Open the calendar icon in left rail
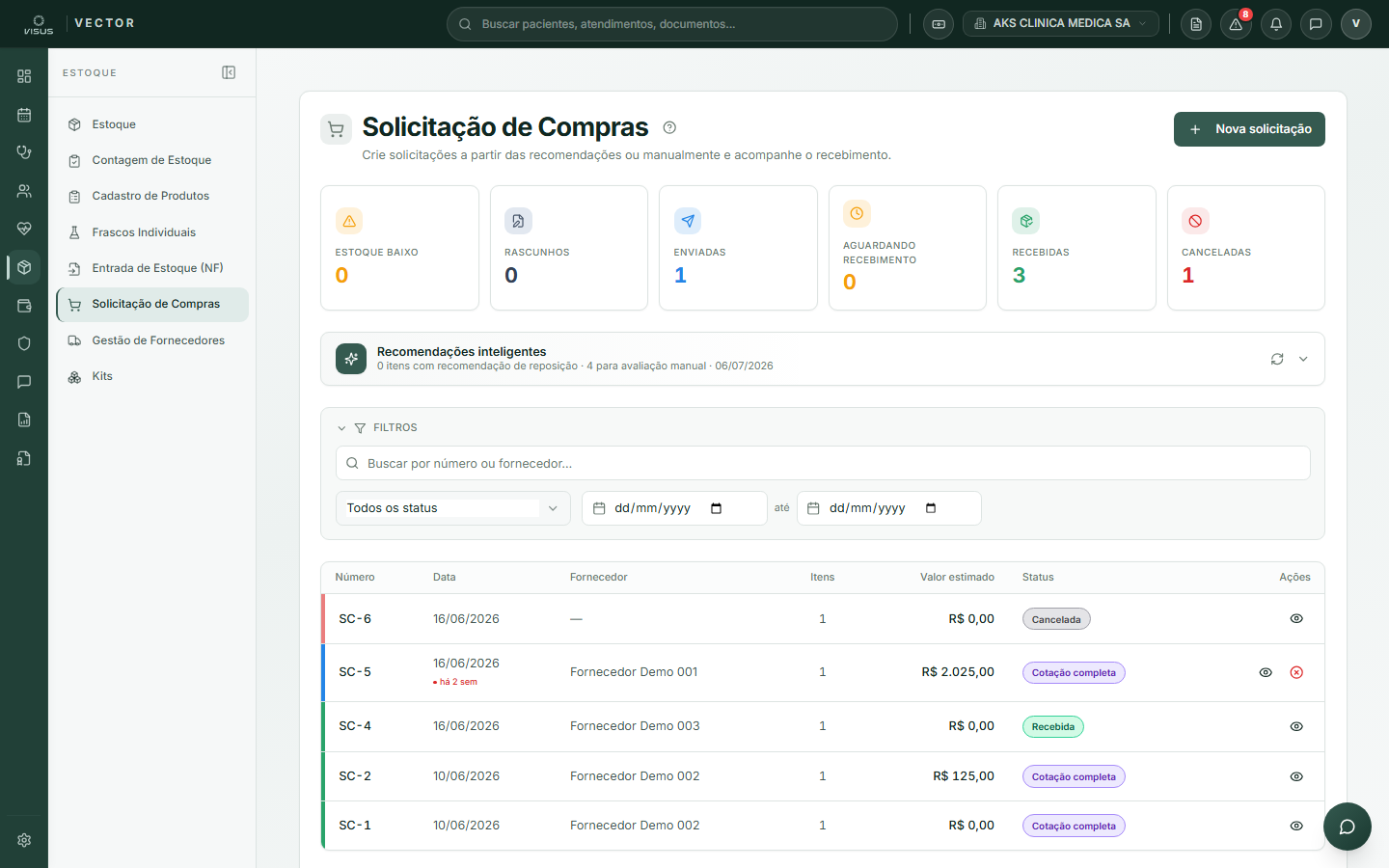This screenshot has width=1389, height=868. pyautogui.click(x=24, y=115)
